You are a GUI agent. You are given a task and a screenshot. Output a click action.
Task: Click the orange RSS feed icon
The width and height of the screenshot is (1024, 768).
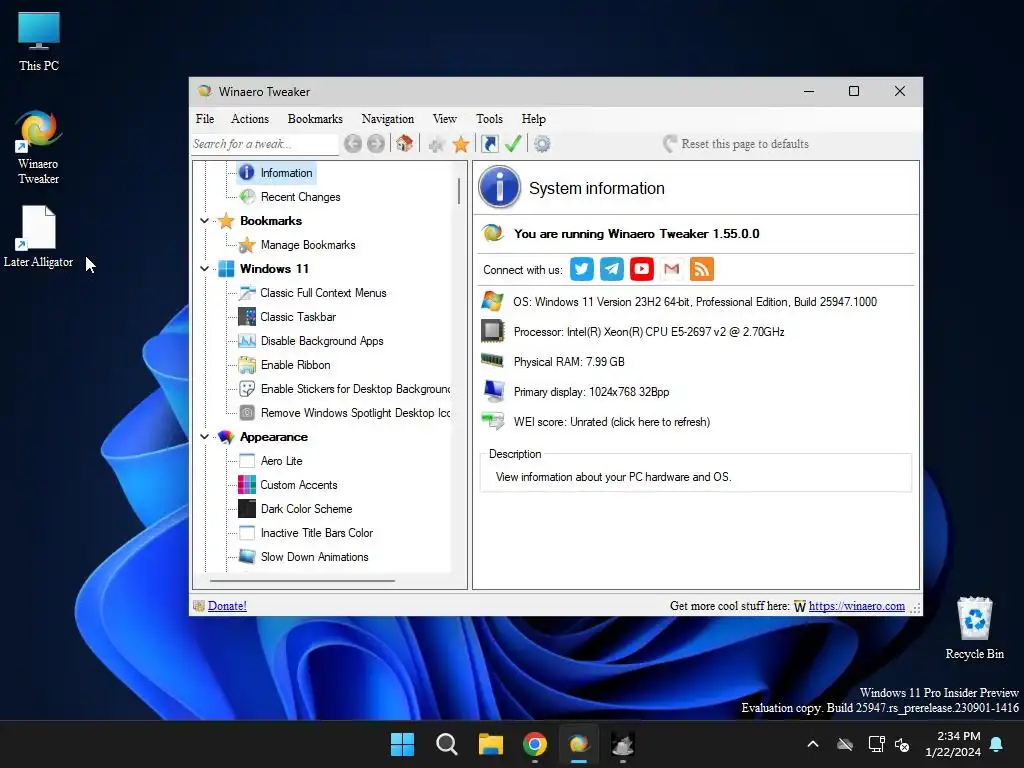pyautogui.click(x=702, y=269)
